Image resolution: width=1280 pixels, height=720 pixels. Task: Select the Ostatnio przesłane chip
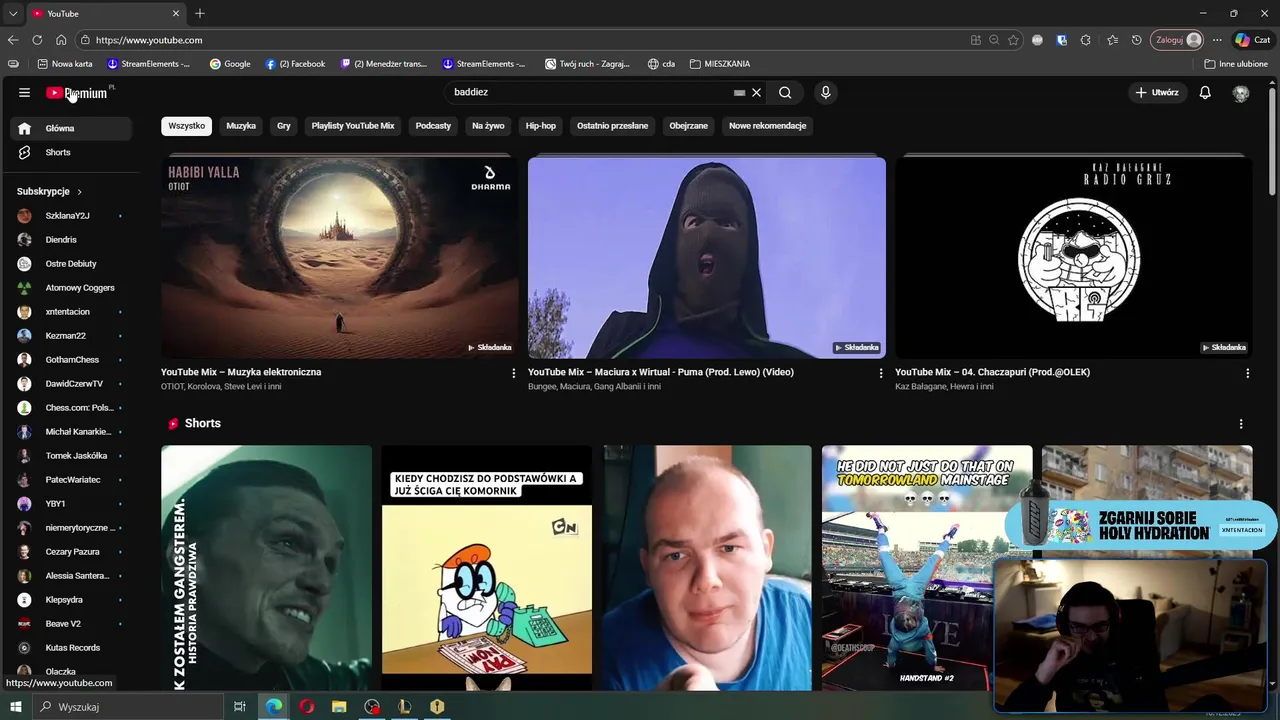click(x=613, y=126)
